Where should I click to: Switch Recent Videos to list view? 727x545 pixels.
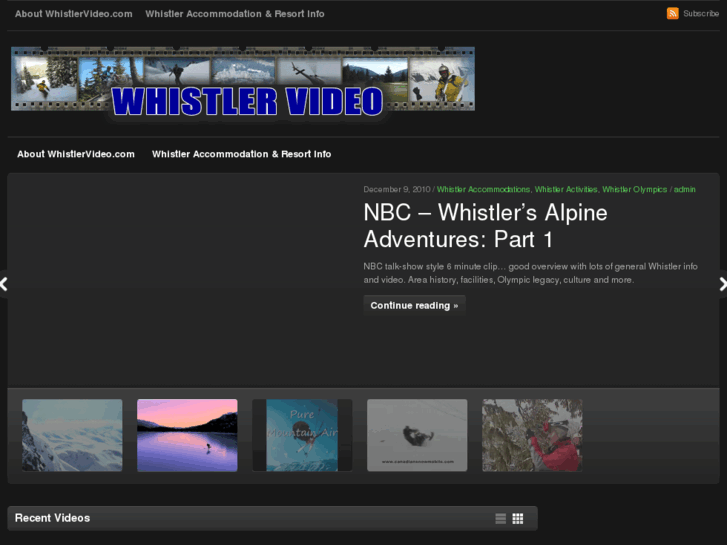click(500, 519)
